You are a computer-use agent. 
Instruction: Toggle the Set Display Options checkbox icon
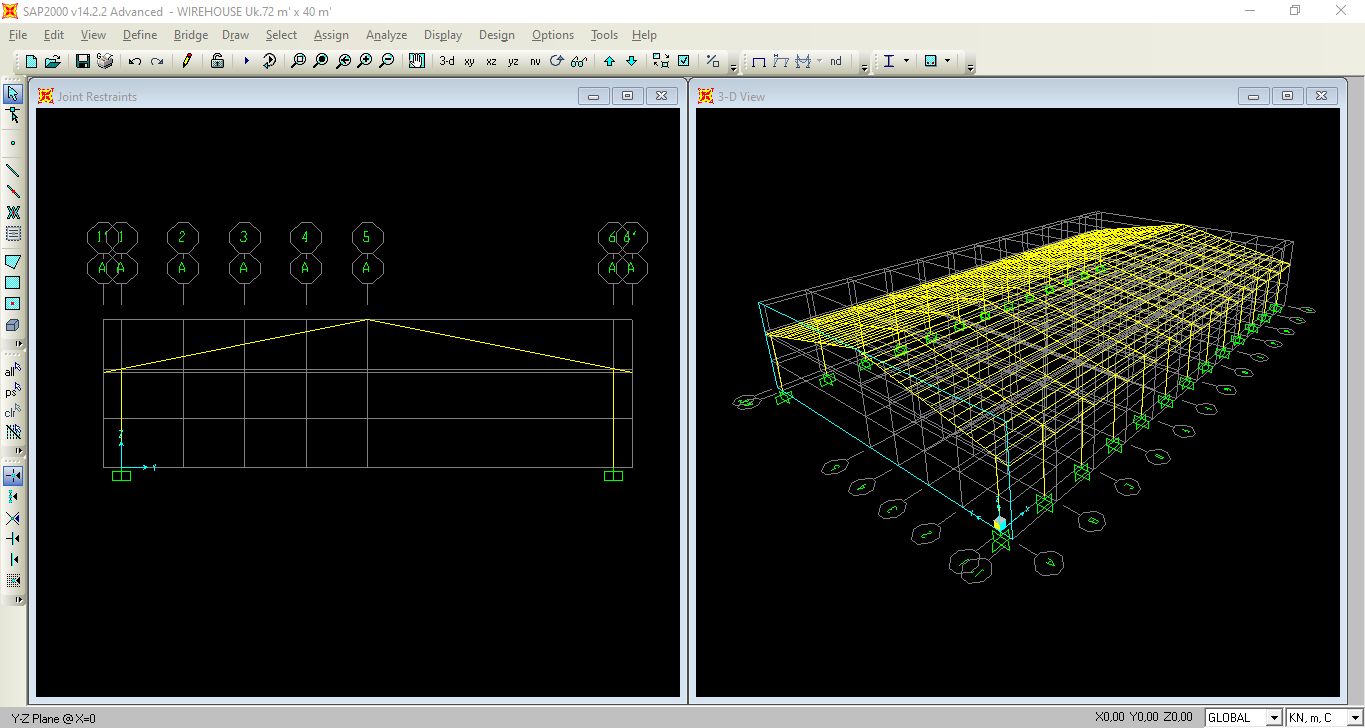point(684,61)
